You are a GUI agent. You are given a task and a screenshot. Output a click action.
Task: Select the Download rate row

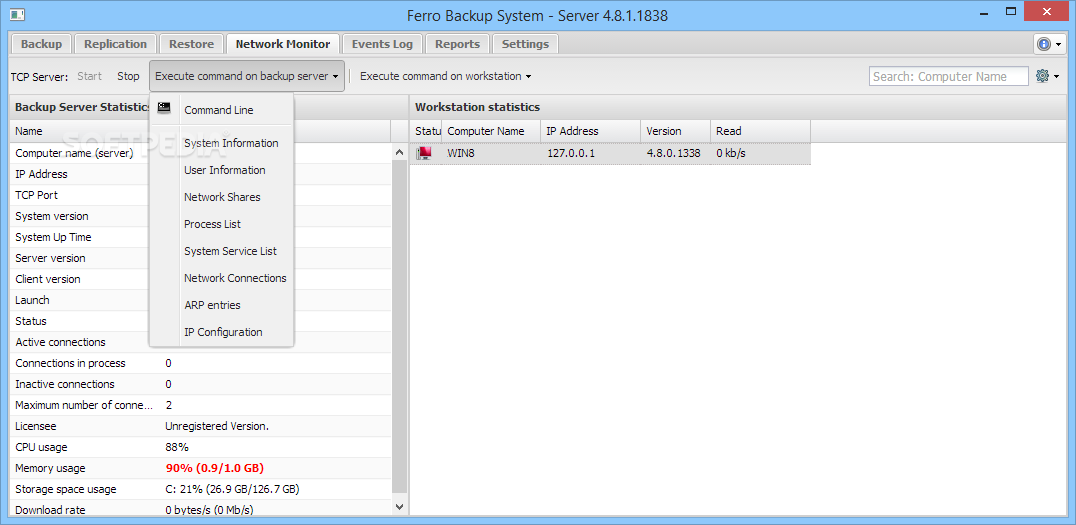(201, 510)
